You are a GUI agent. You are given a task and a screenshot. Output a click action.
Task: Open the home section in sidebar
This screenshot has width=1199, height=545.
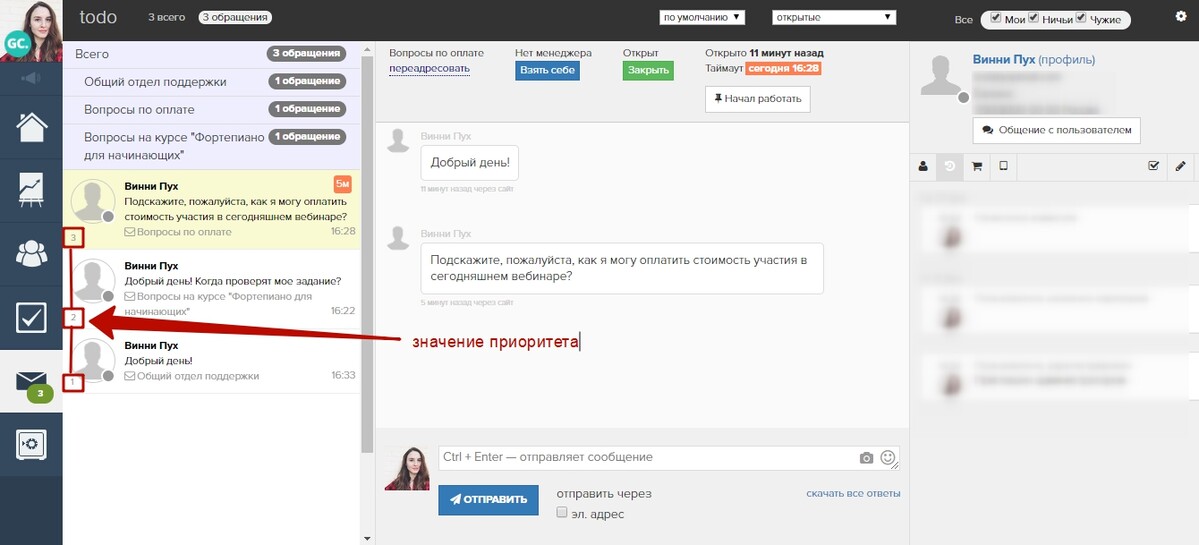click(31, 127)
